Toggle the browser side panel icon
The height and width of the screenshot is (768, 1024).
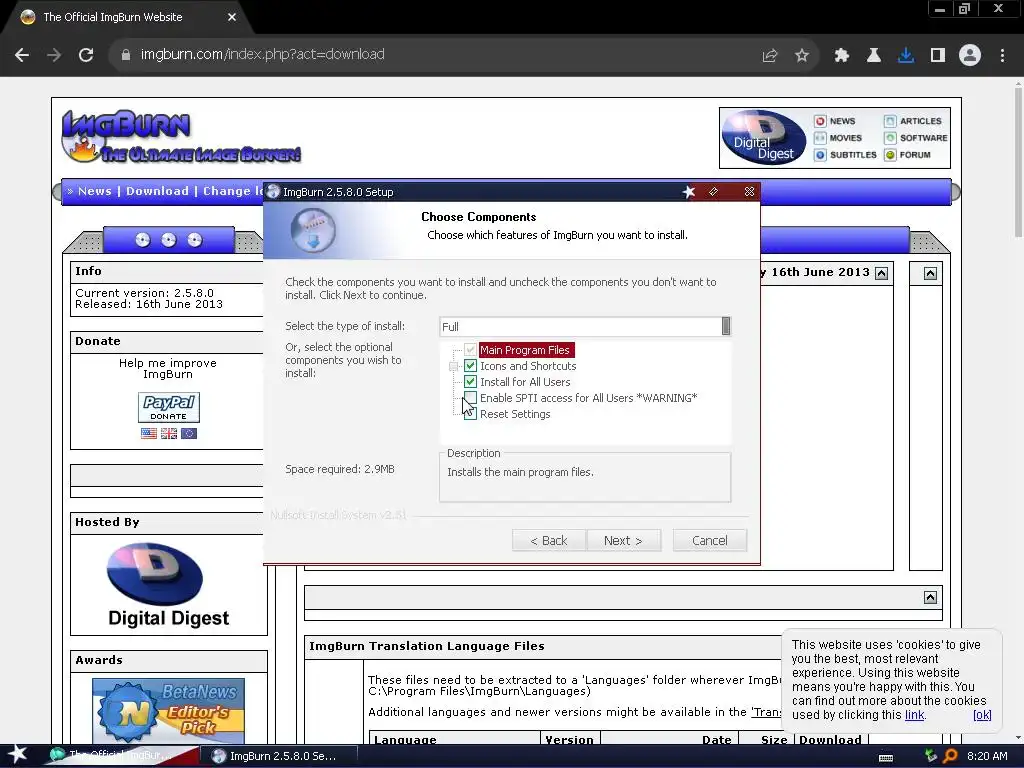[938, 56]
